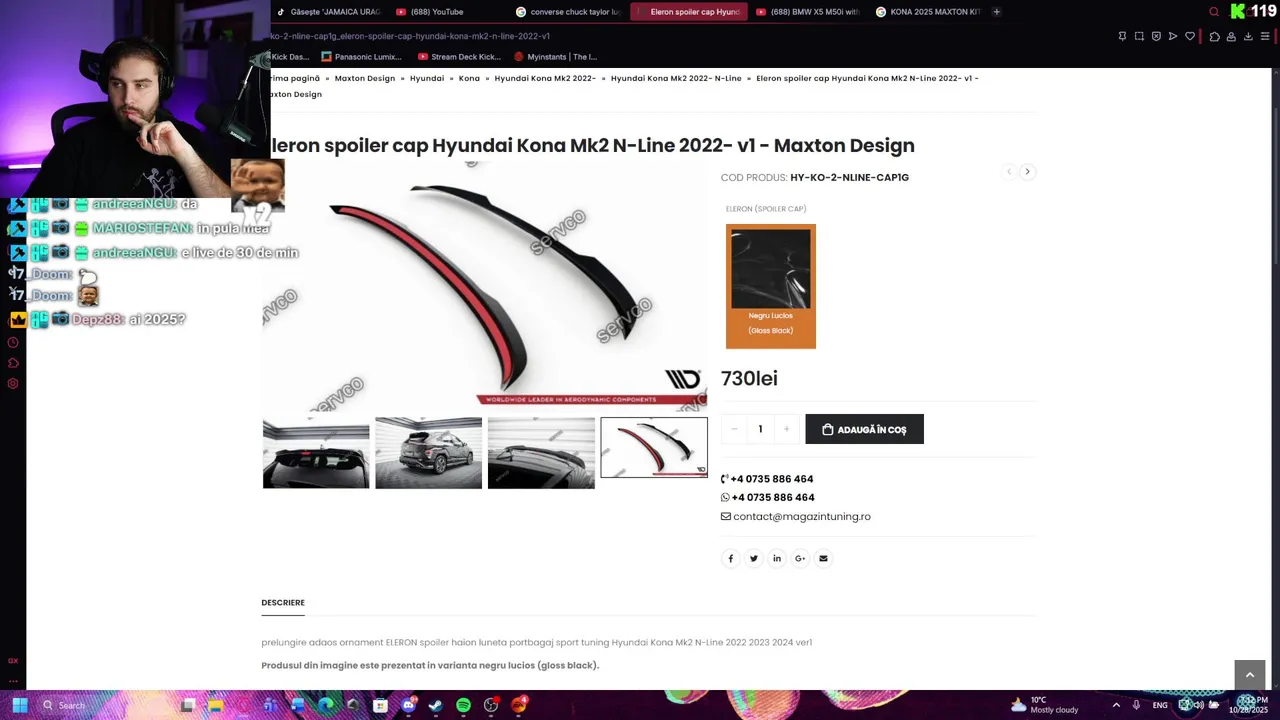Switch to the BMW X5 M50i tab
This screenshot has height=720, width=1280.
pos(808,12)
